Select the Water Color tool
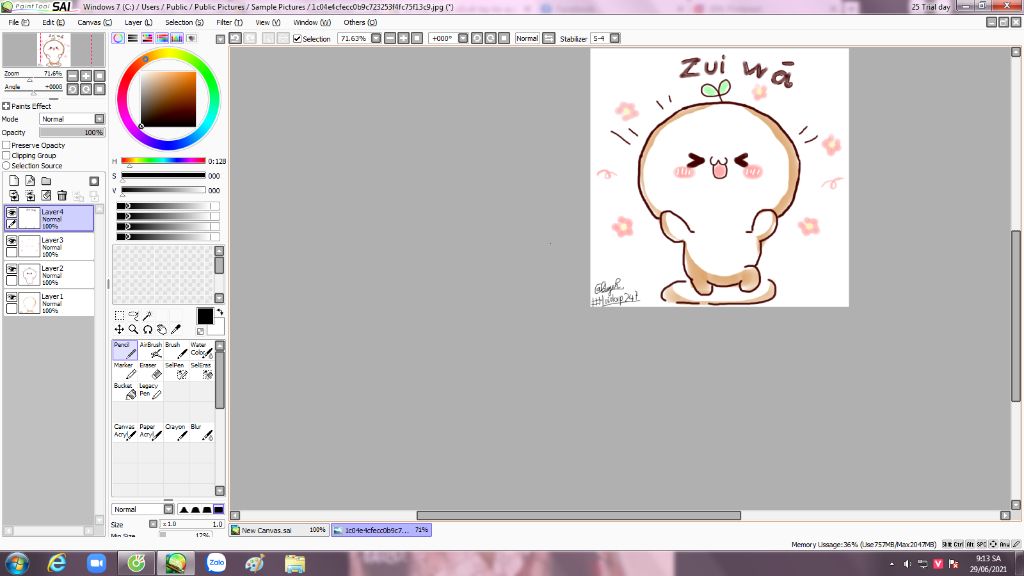The width and height of the screenshot is (1024, 576). tap(201, 350)
